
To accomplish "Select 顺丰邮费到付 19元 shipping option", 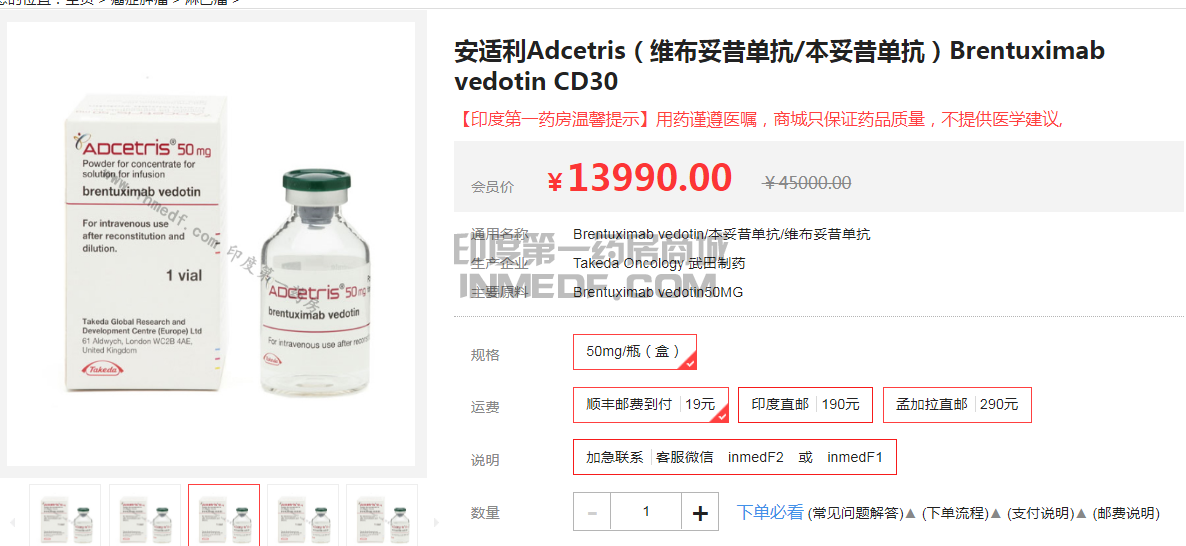I will click(650, 405).
